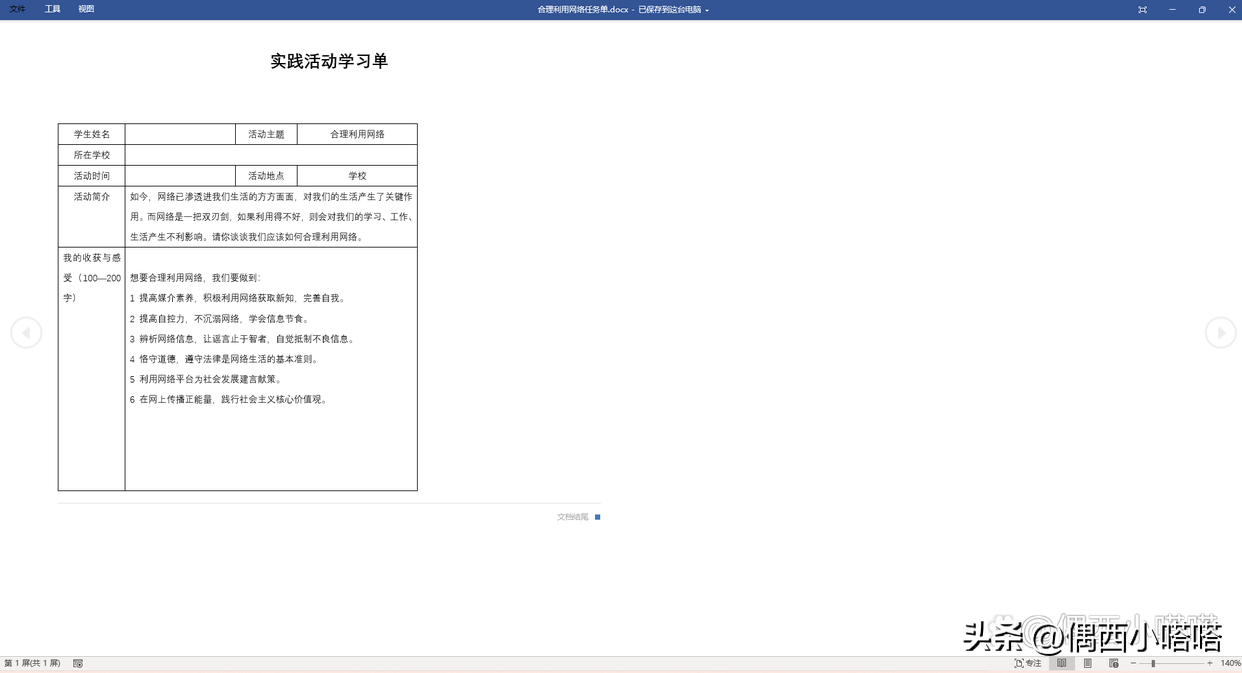The height and width of the screenshot is (673, 1242).
Task: Toggle the two-page reading layout view
Action: [1062, 663]
